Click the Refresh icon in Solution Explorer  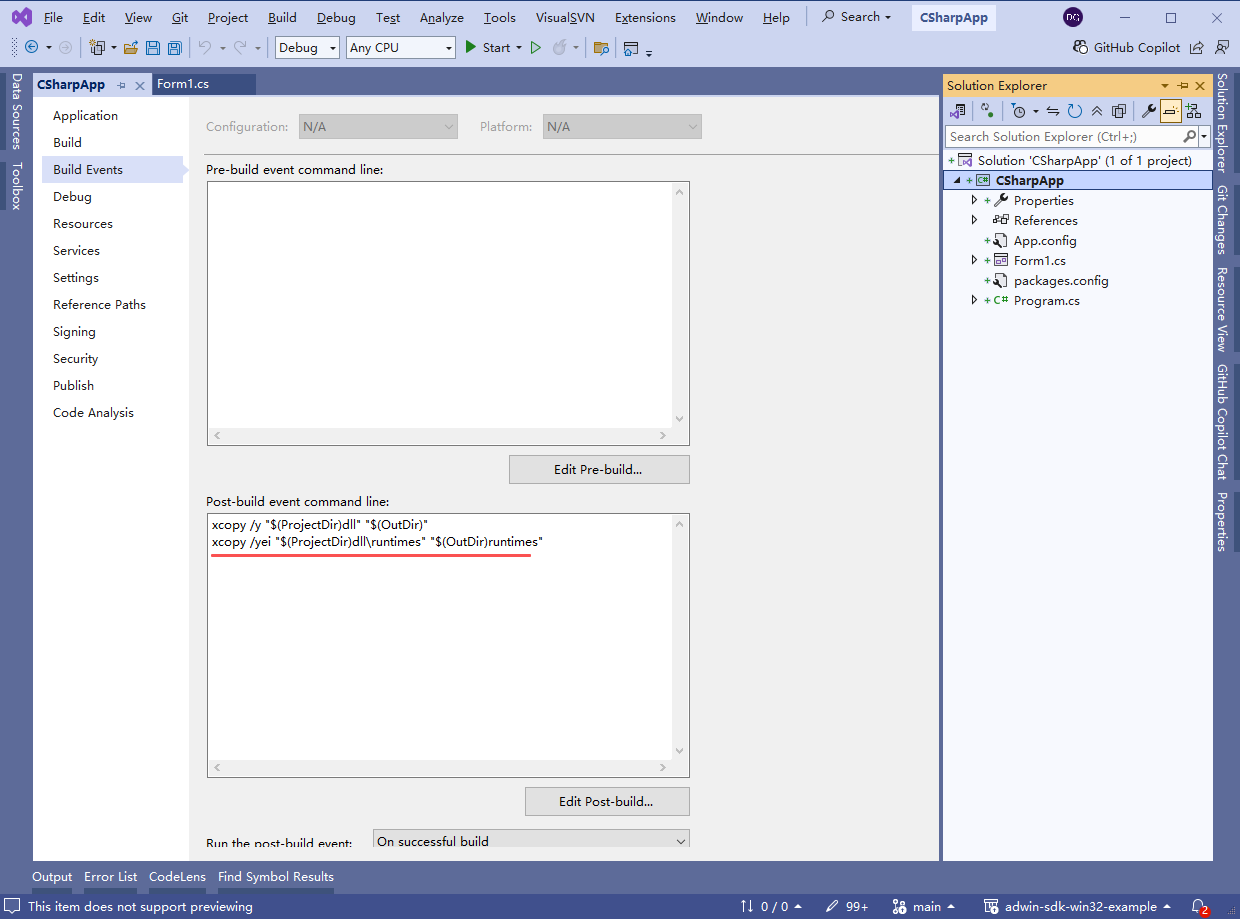(1074, 110)
